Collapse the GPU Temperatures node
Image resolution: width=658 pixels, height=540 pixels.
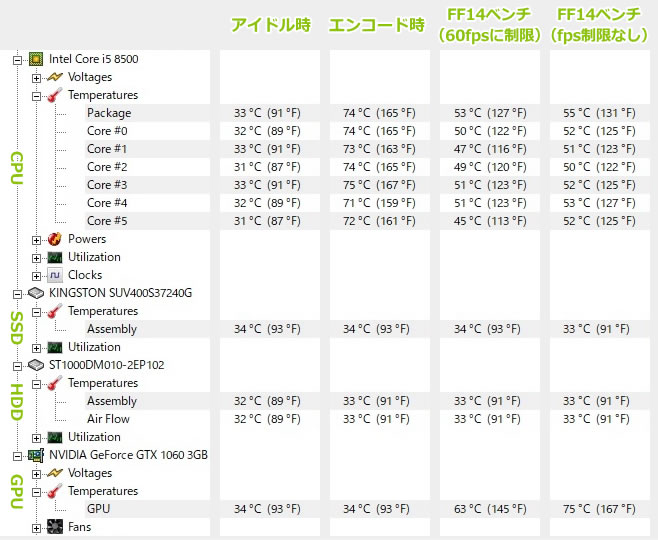coord(37,492)
